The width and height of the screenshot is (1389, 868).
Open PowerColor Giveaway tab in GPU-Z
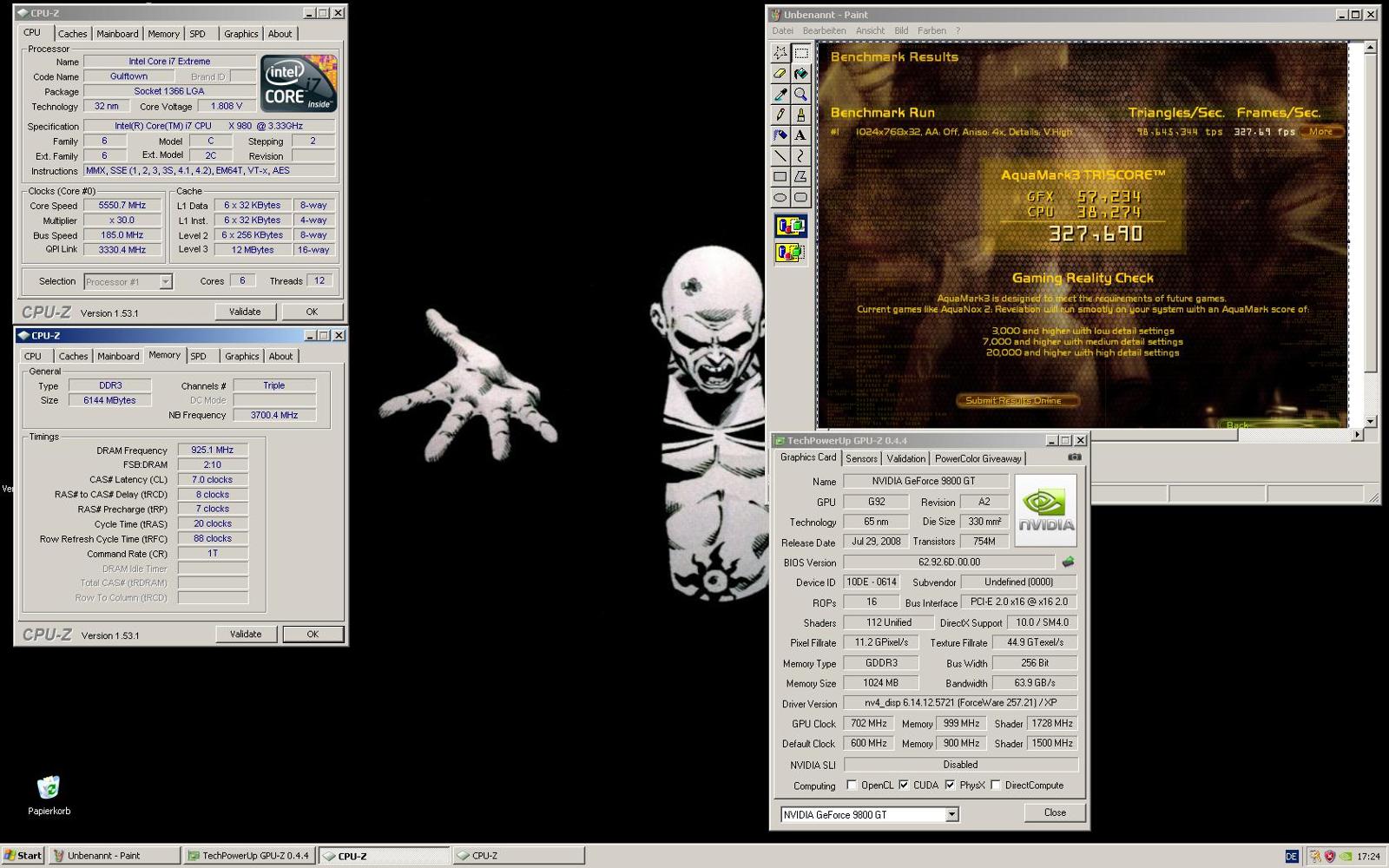(x=978, y=458)
